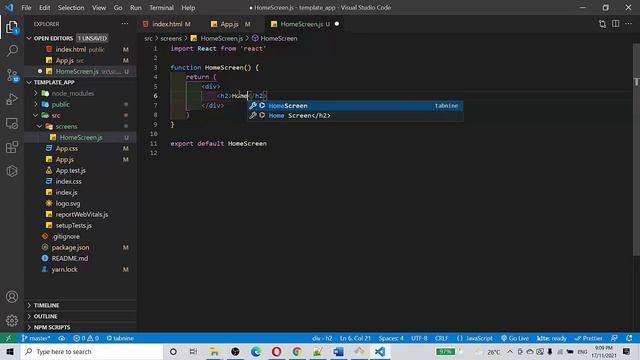
Task: Collapse the screens folder
Action: 66,126
